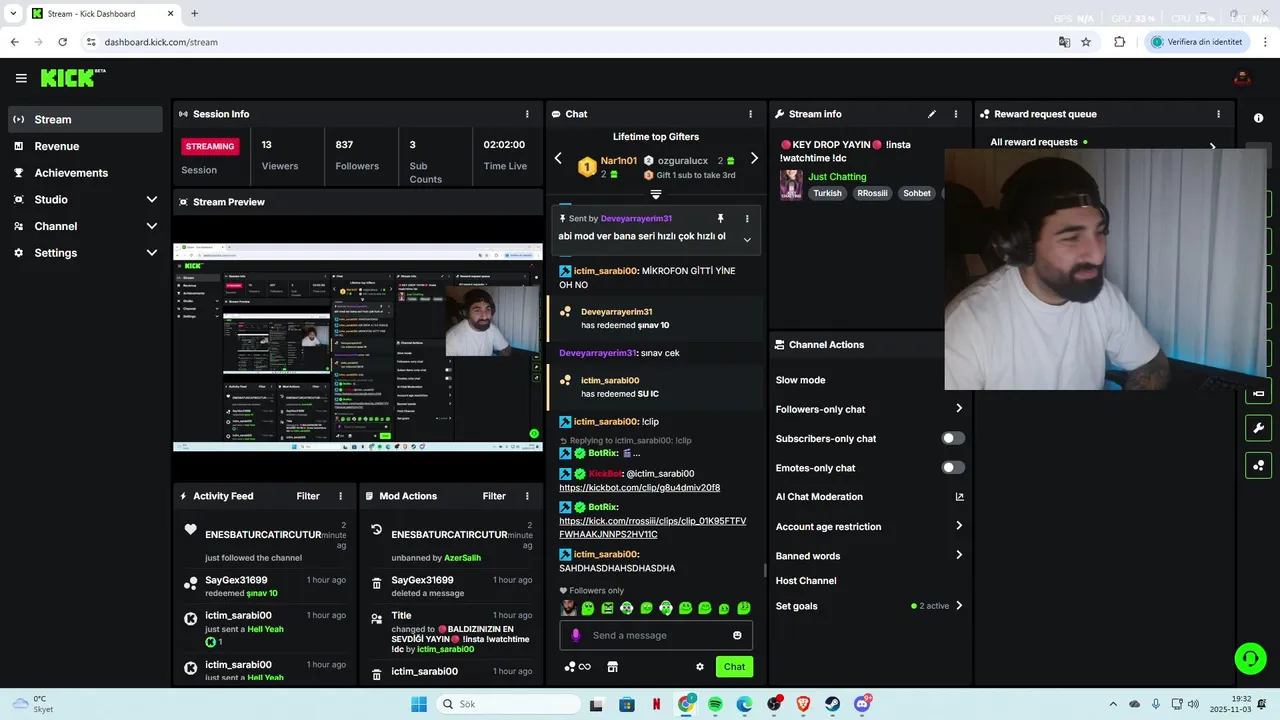Open a new browser tab
The image size is (1280, 720).
tap(194, 14)
